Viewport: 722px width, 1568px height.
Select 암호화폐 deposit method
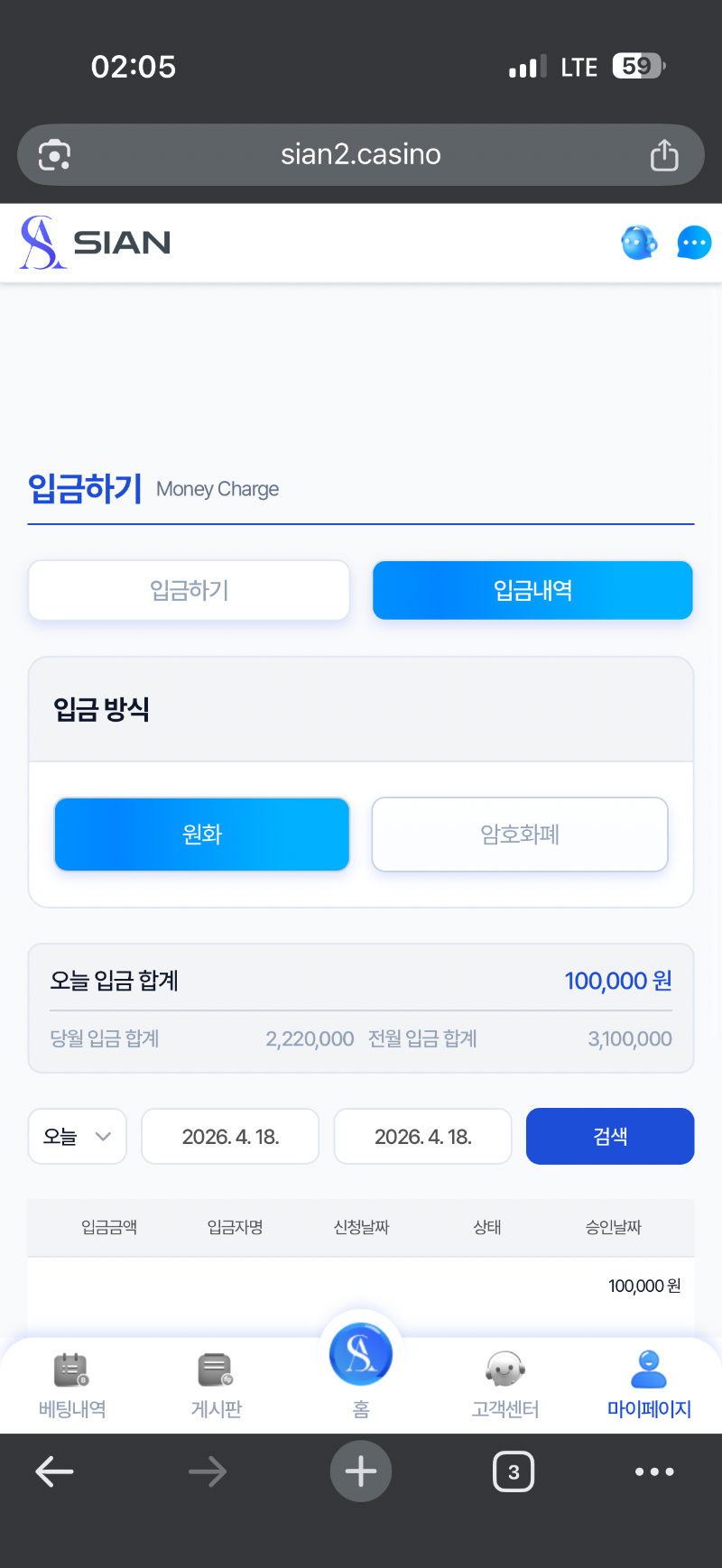(x=520, y=835)
